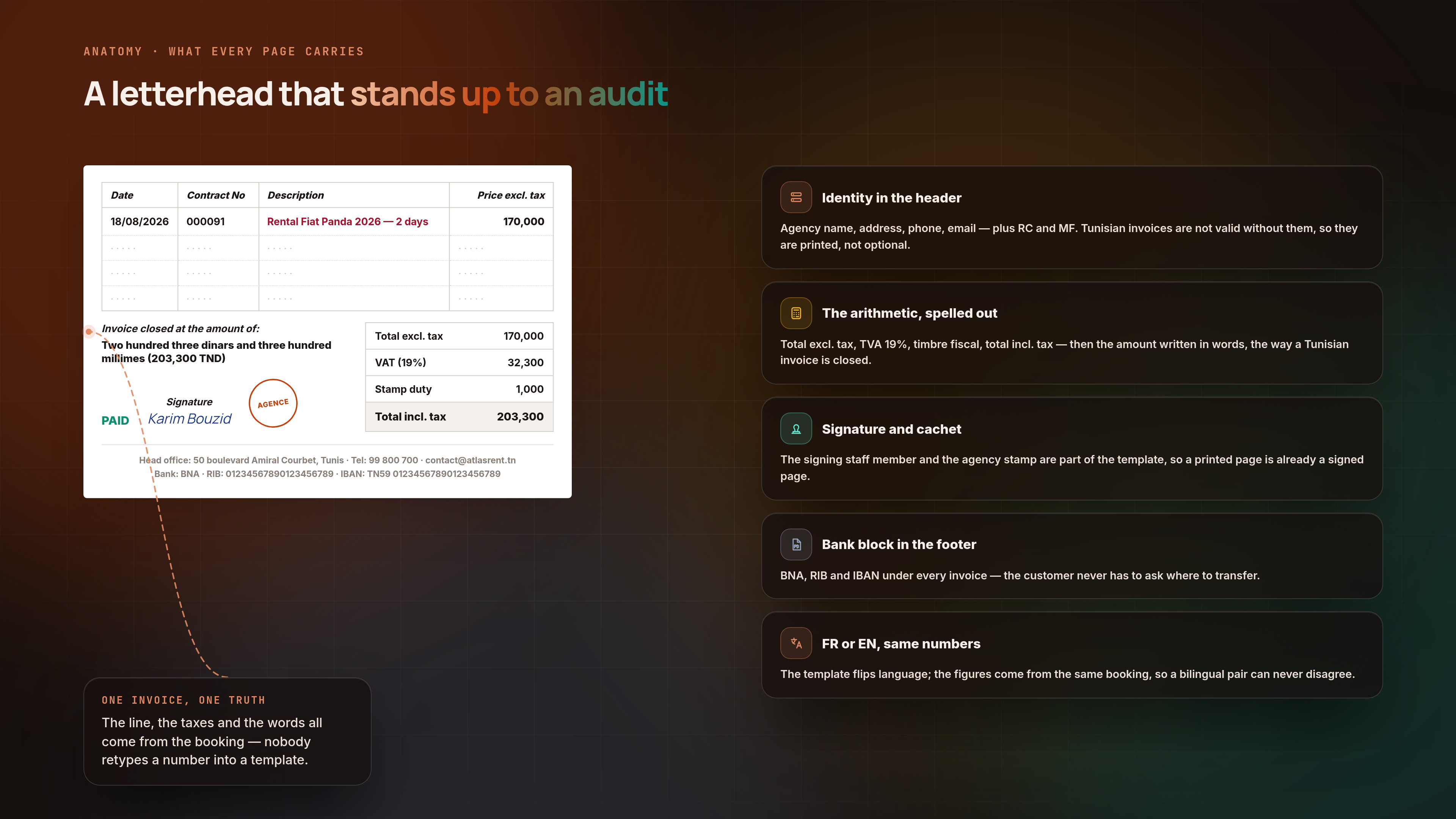Click the round AGENCE stamp
The height and width of the screenshot is (819, 1456).
point(273,403)
